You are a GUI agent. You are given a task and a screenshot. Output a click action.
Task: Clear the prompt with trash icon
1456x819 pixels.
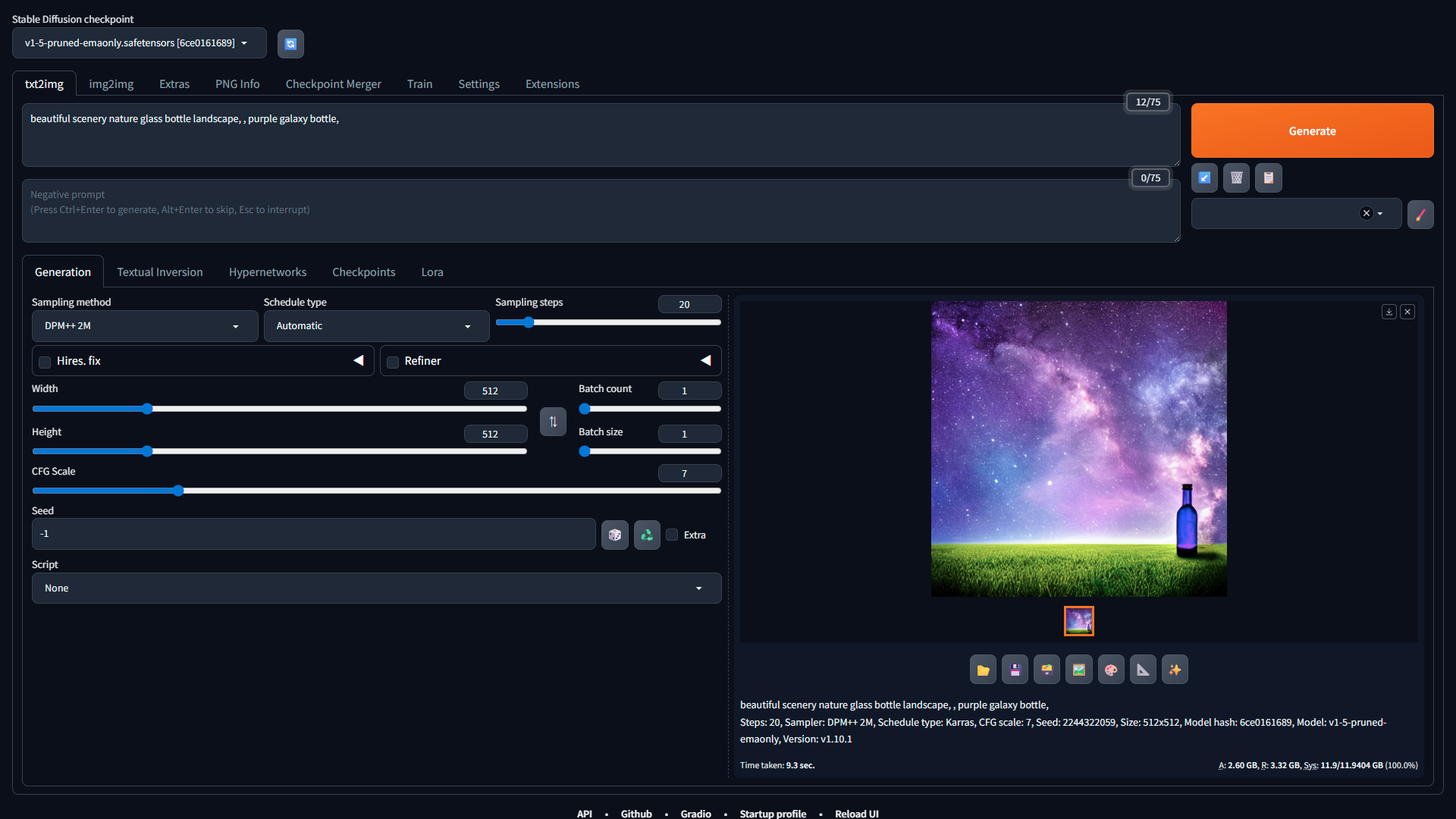(x=1236, y=177)
